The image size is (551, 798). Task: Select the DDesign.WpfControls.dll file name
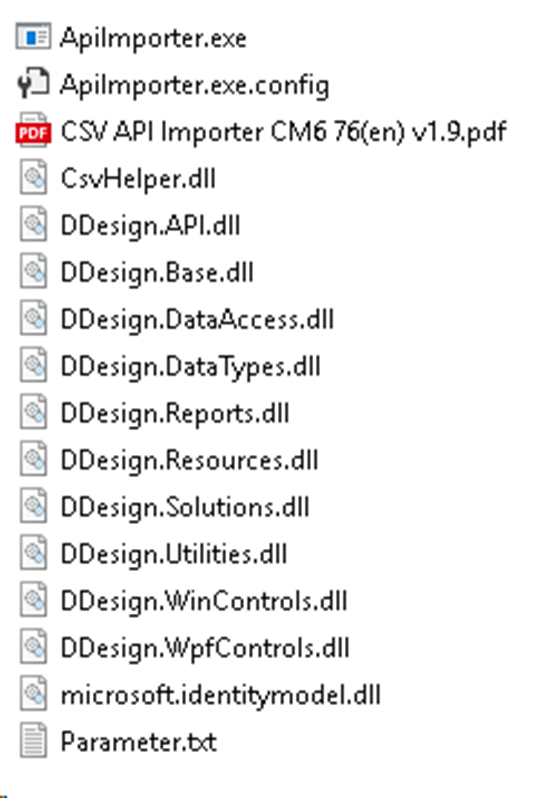click(x=205, y=648)
